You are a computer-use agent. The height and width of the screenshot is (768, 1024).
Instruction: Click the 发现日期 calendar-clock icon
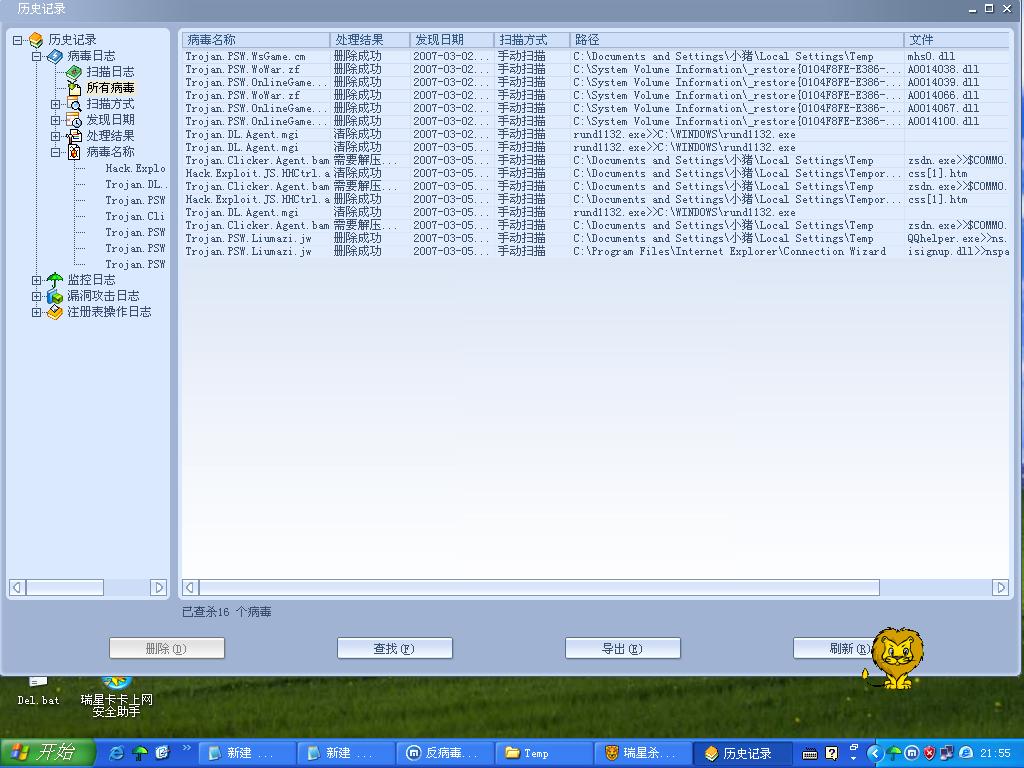coord(74,120)
